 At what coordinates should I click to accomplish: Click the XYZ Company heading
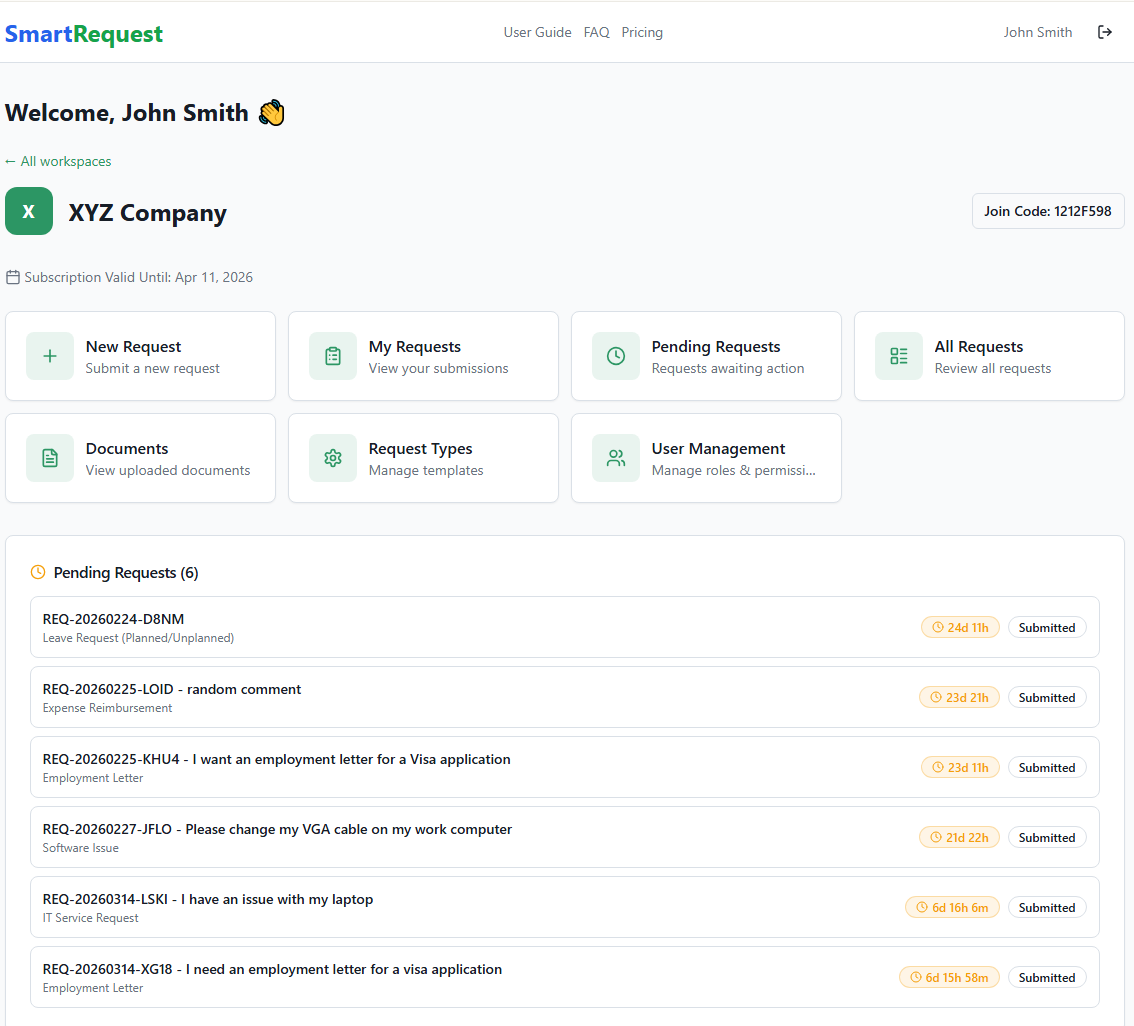click(148, 213)
